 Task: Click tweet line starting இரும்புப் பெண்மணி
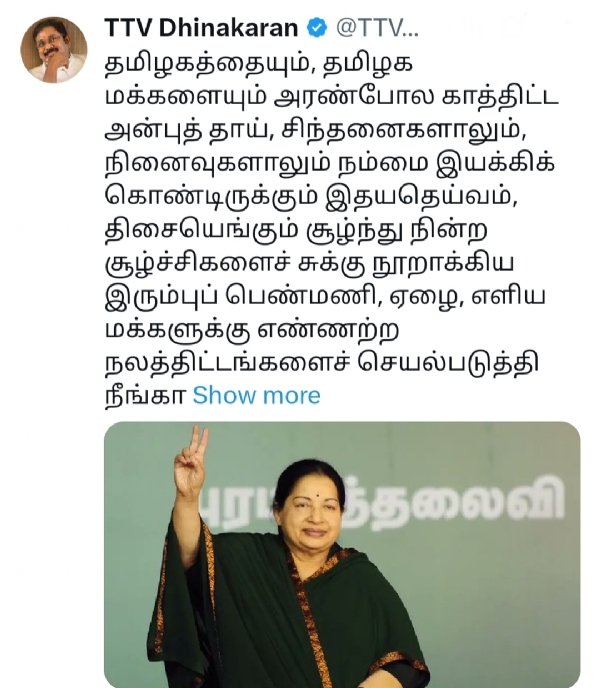tap(325, 297)
